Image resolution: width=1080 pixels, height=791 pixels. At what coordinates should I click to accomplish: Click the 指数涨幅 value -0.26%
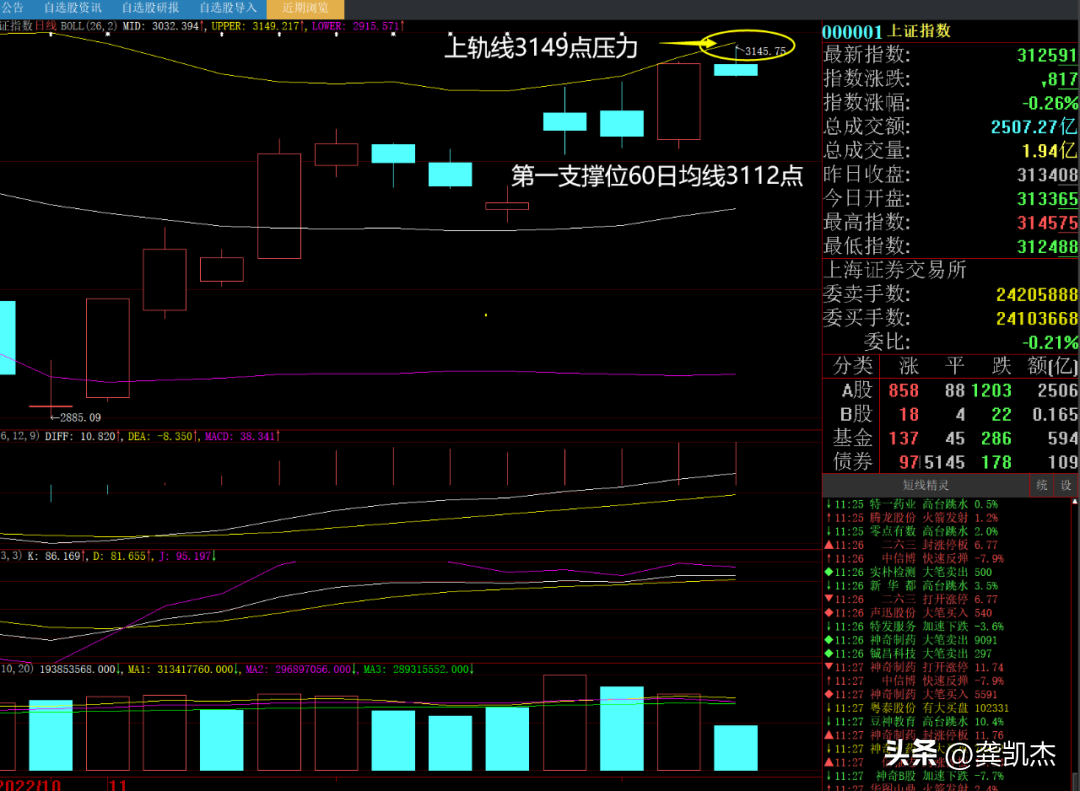[1050, 103]
